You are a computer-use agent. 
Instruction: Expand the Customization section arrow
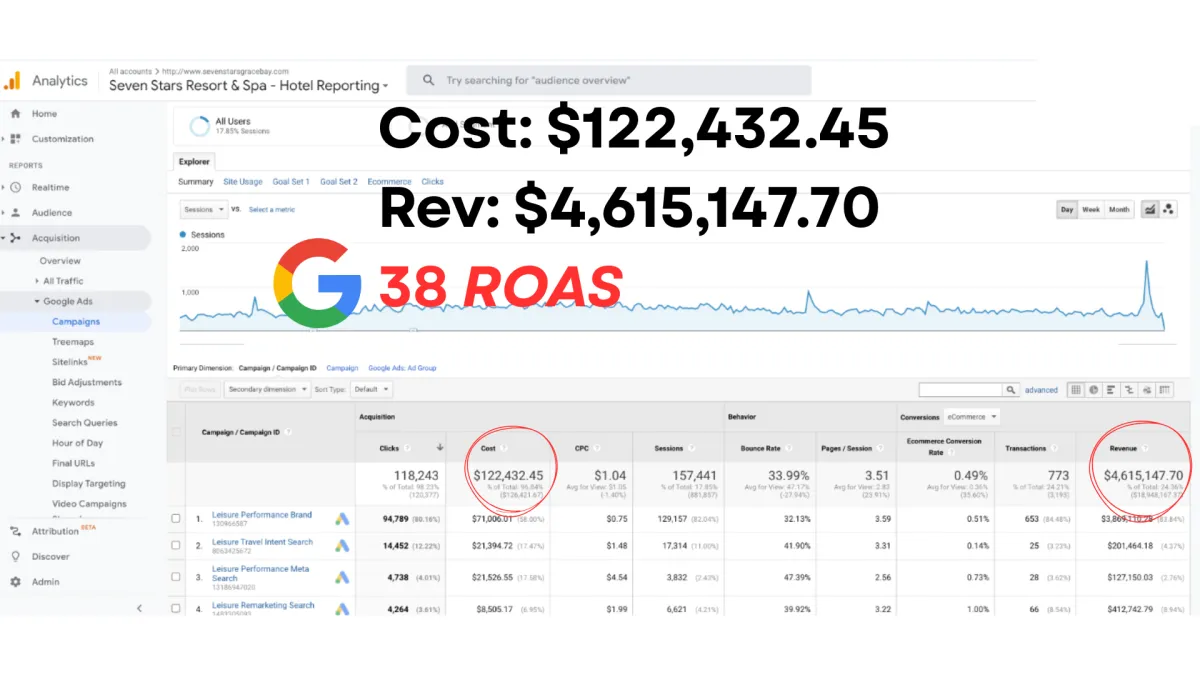4,139
